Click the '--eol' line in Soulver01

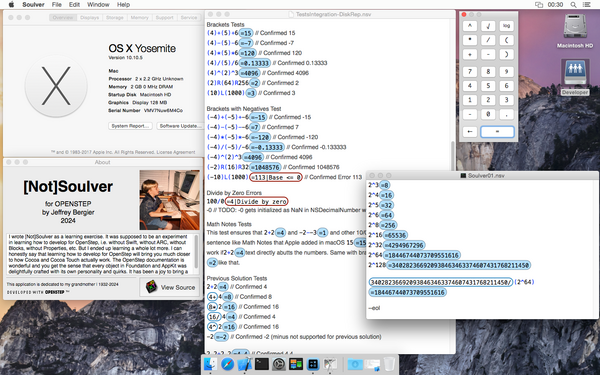coord(374,308)
